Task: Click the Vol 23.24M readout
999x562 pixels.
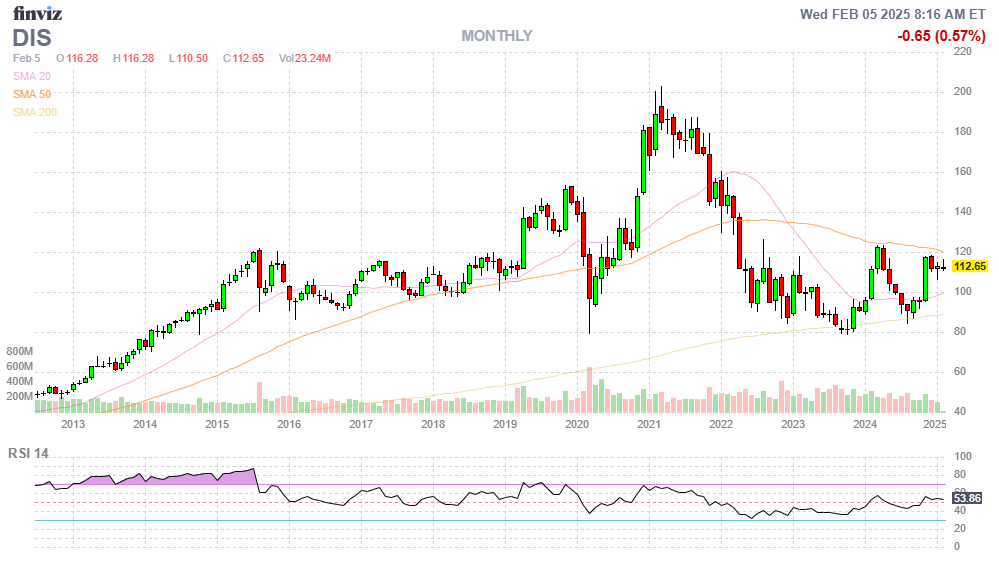Action: 304,58
